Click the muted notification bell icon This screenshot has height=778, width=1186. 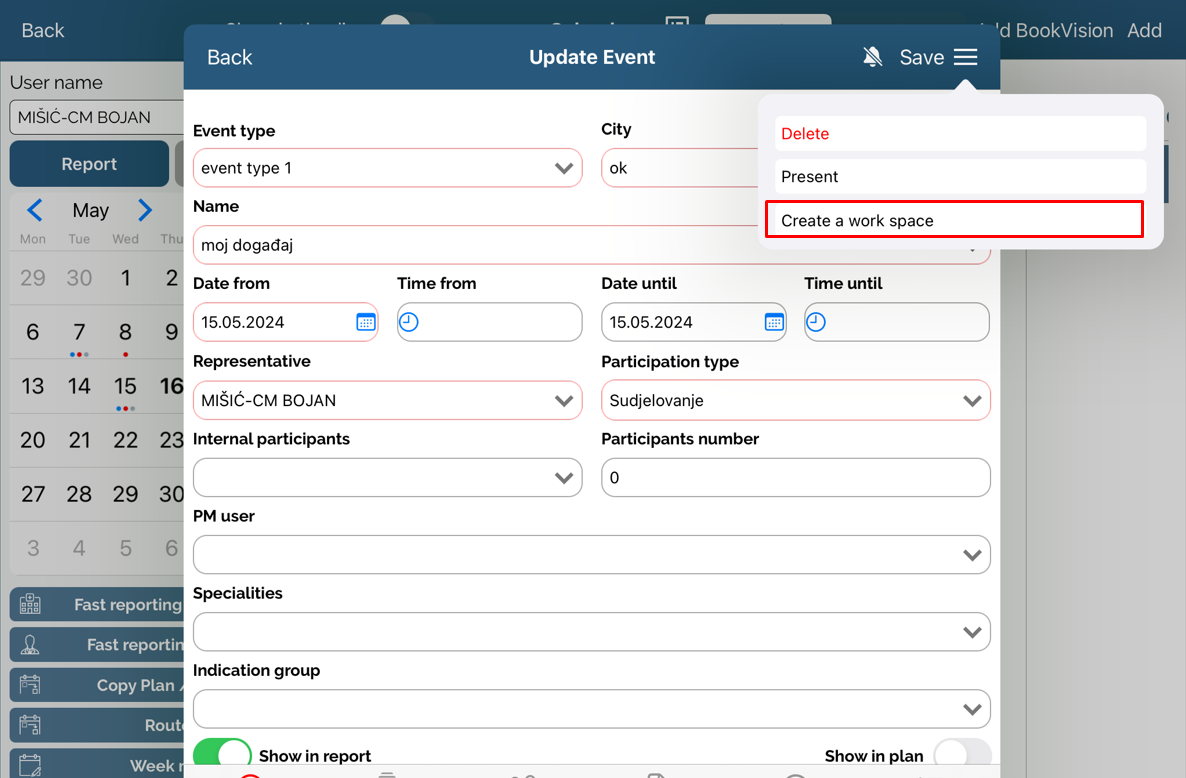click(x=872, y=57)
